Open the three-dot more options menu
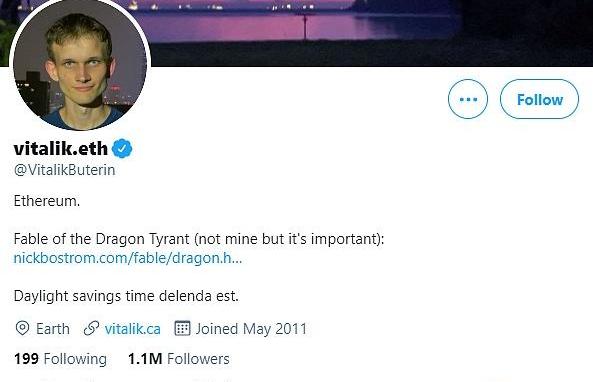Screen dimensions: 593x382 [468, 99]
